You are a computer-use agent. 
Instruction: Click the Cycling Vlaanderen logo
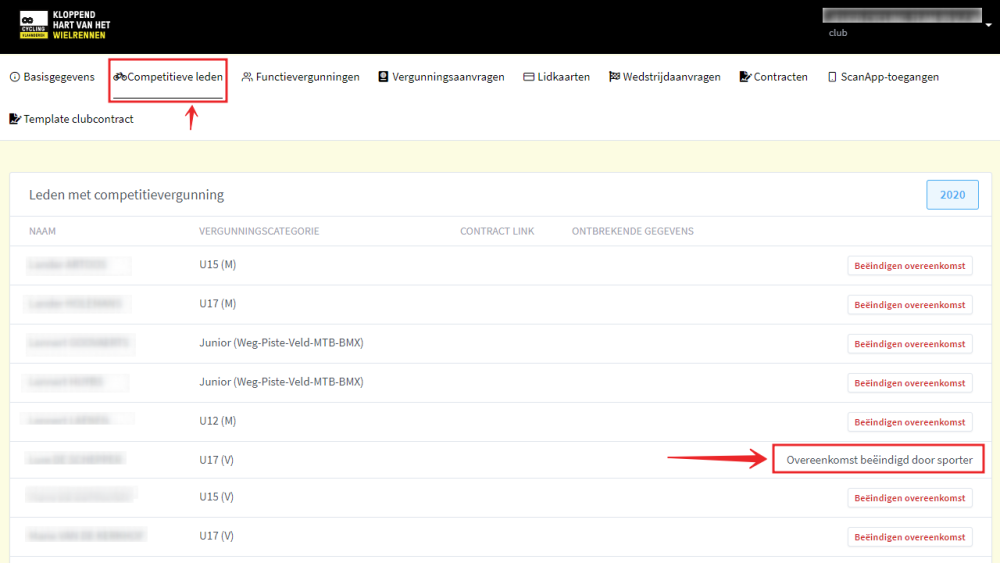(64, 25)
